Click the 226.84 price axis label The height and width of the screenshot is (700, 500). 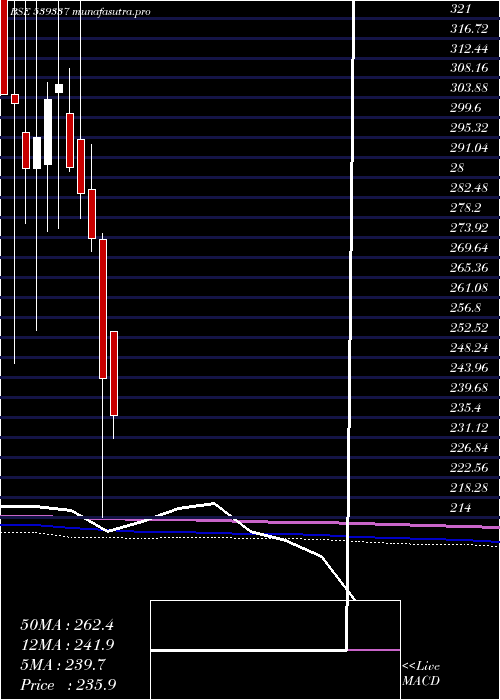click(469, 447)
